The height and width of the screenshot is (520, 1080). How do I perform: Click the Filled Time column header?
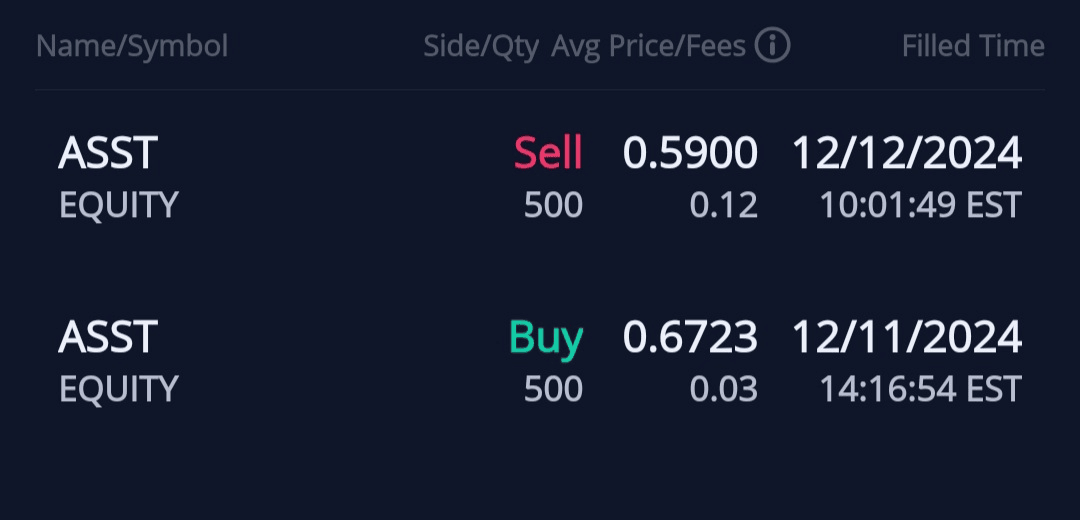pyautogui.click(x=973, y=46)
